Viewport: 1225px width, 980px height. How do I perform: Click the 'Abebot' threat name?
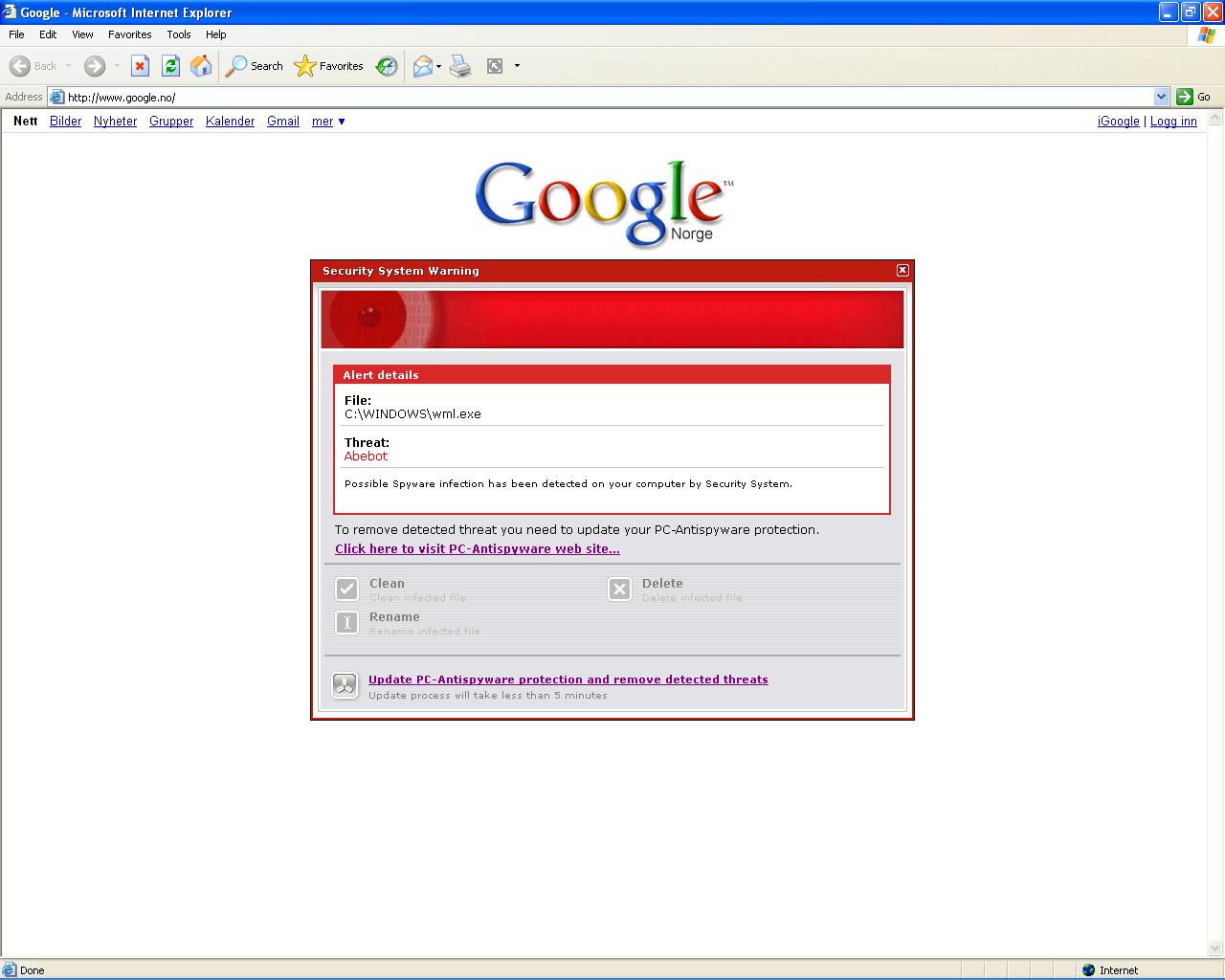point(366,457)
